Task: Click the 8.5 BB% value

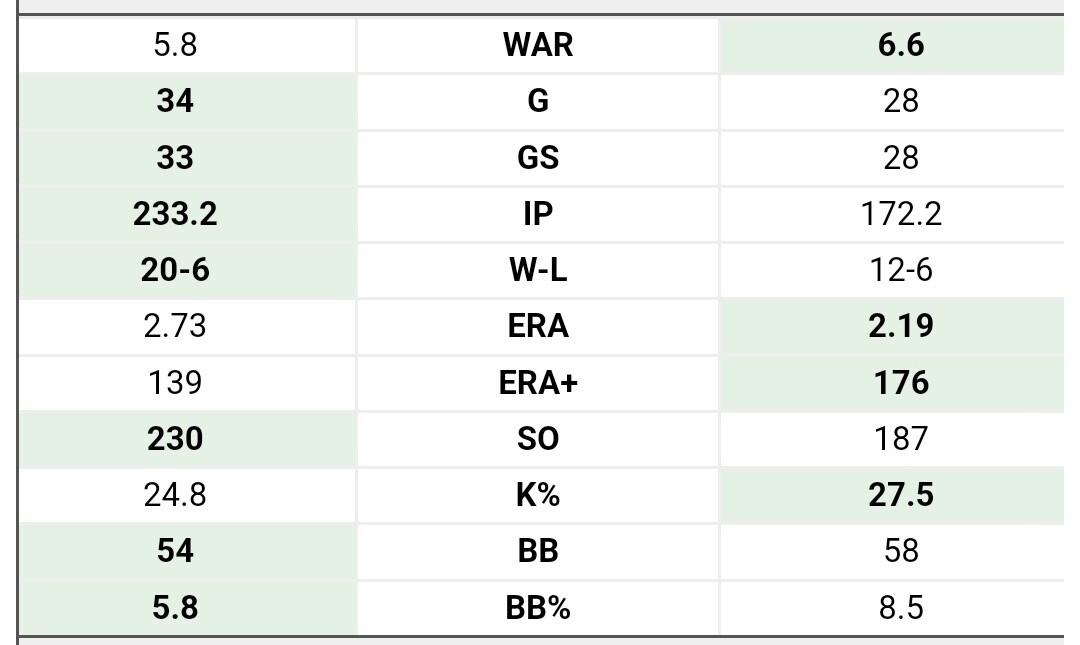Action: coord(901,607)
